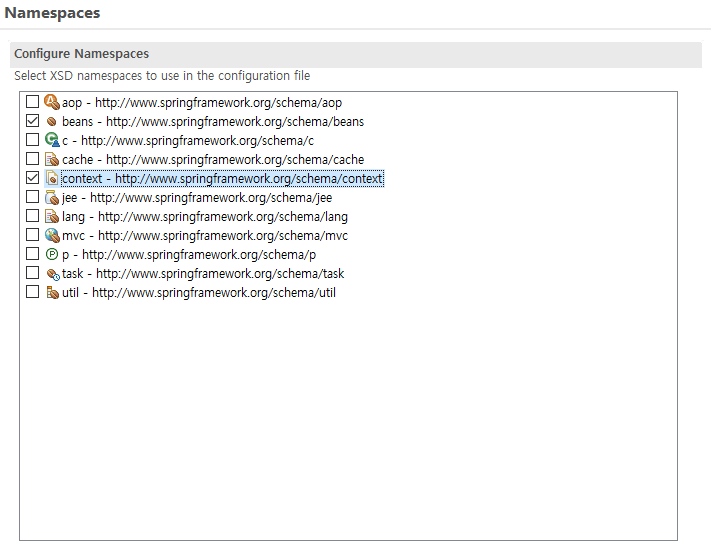
Task: Click the Configure Namespaces section header
Action: [x=356, y=54]
